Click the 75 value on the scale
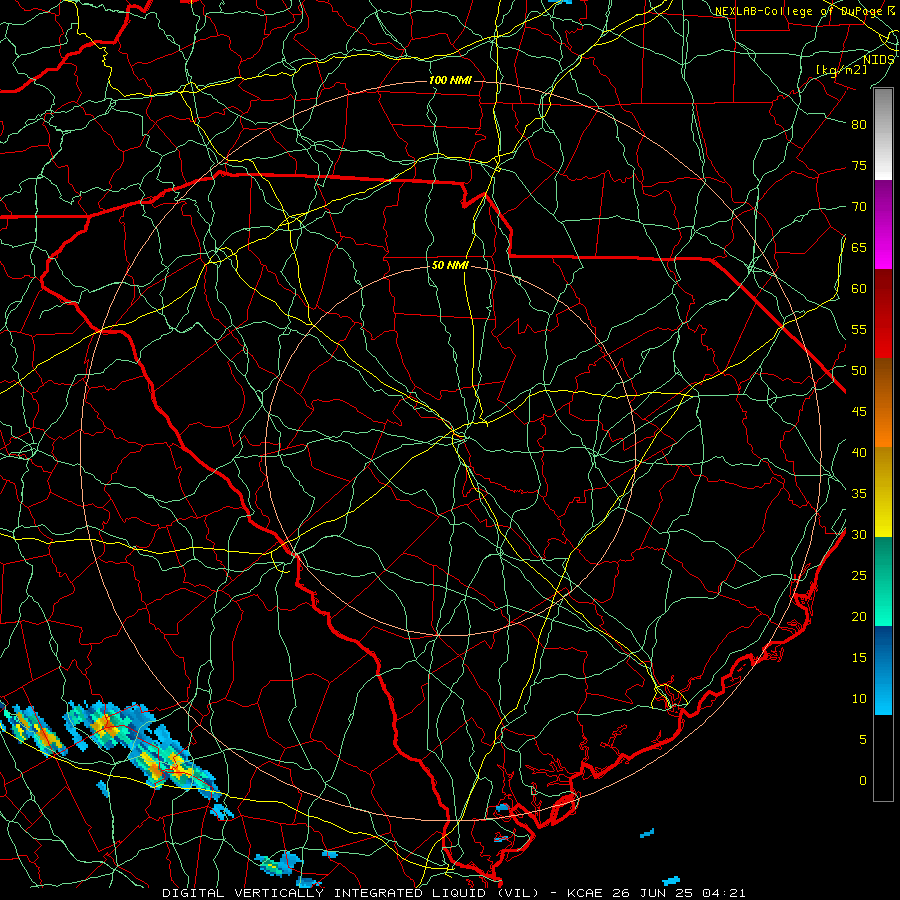Image resolution: width=900 pixels, height=900 pixels. click(859, 165)
